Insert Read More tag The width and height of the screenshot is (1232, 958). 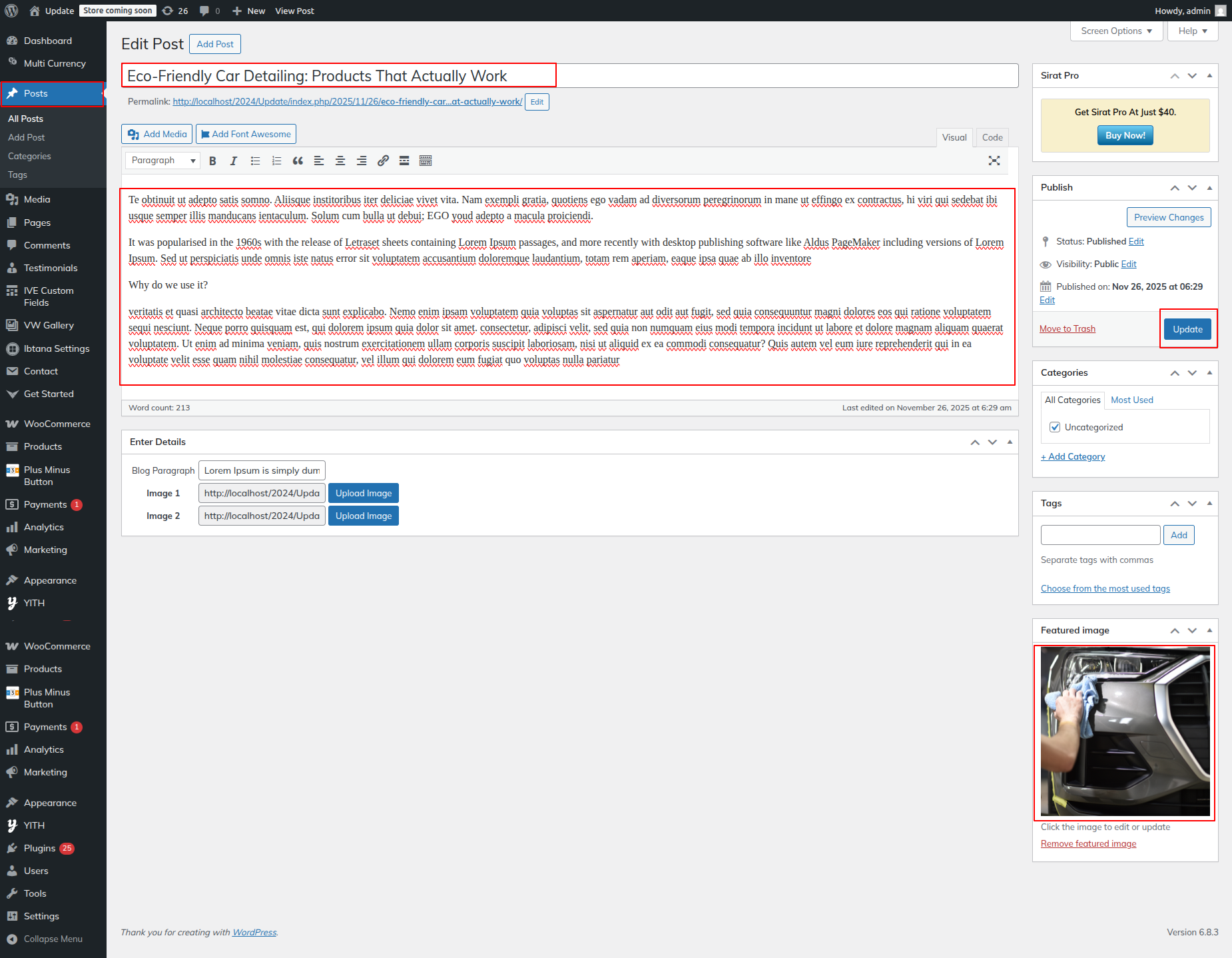(404, 161)
